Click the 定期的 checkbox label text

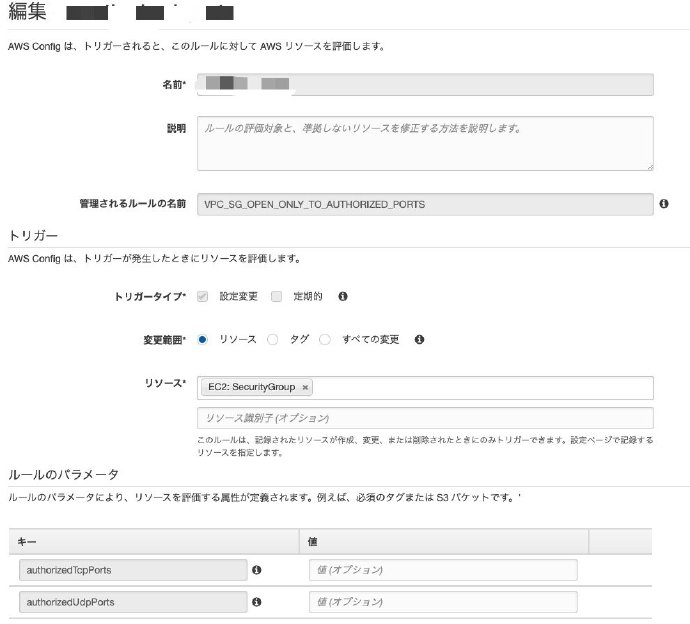pyautogui.click(x=308, y=297)
